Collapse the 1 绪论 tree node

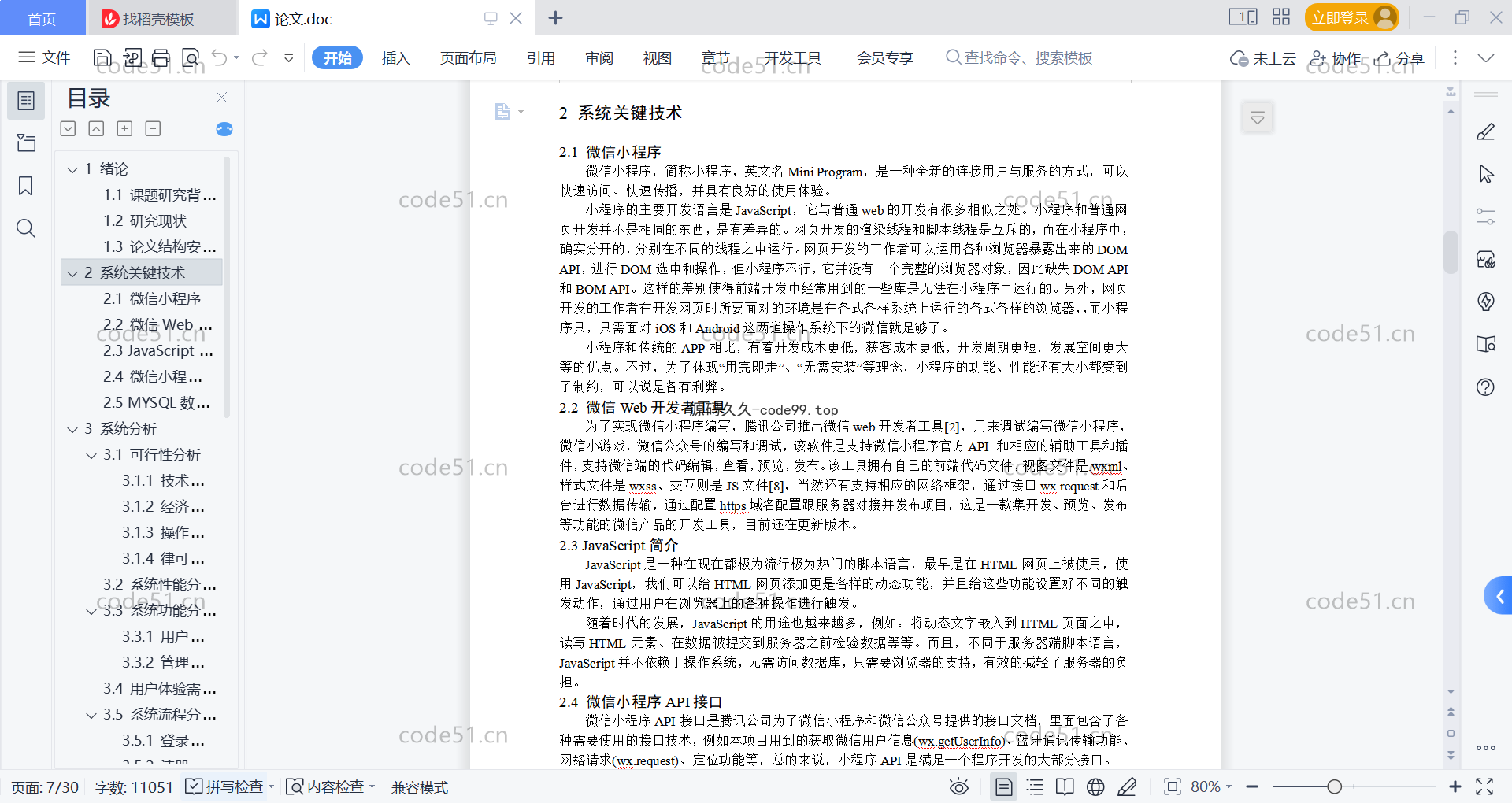72,169
